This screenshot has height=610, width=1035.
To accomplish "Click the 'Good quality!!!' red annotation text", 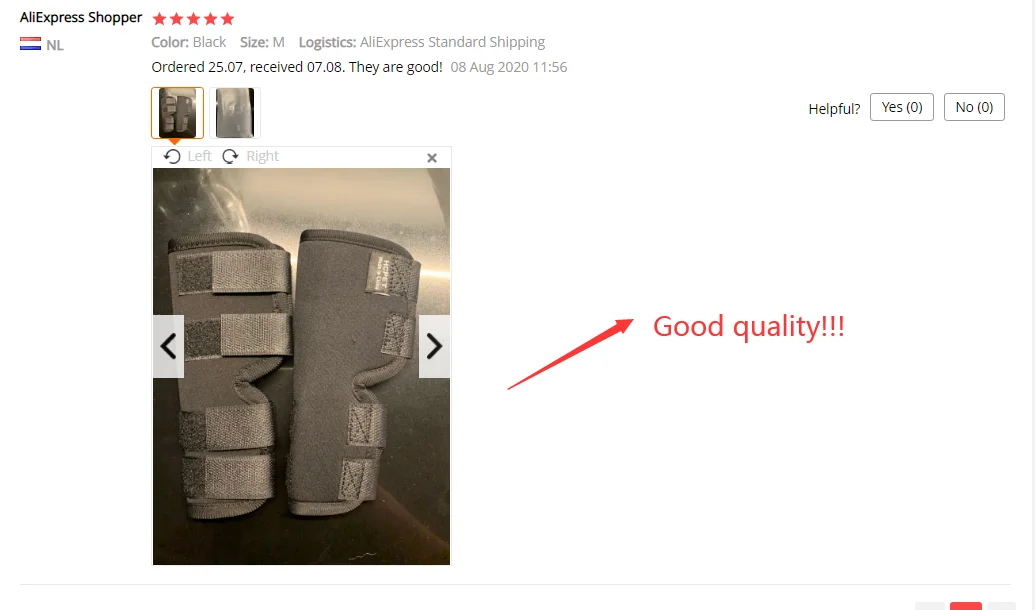I will pos(749,327).
